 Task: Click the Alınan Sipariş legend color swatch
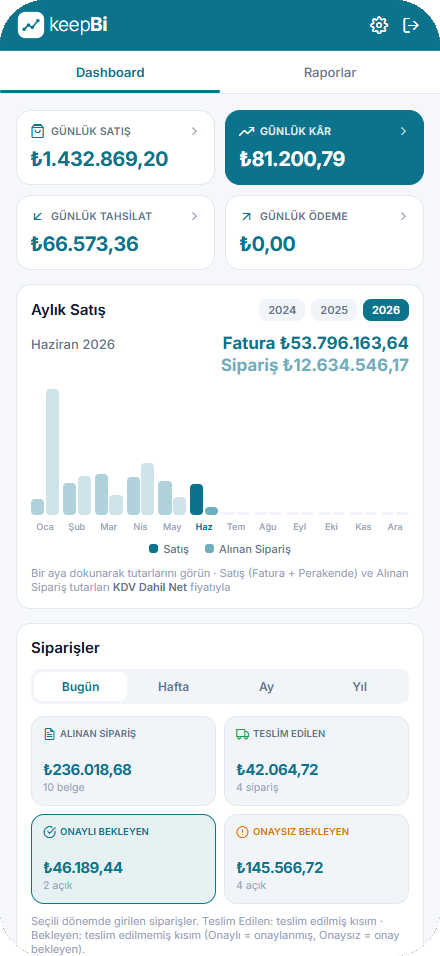click(x=209, y=549)
